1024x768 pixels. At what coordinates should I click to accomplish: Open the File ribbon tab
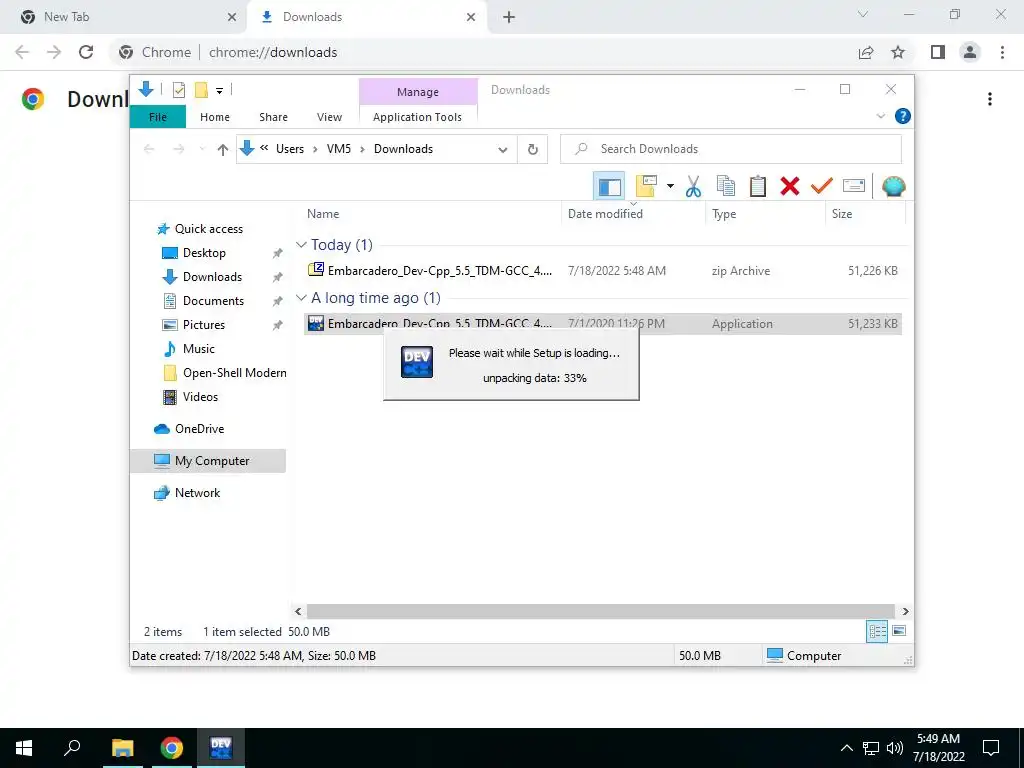pyautogui.click(x=158, y=117)
